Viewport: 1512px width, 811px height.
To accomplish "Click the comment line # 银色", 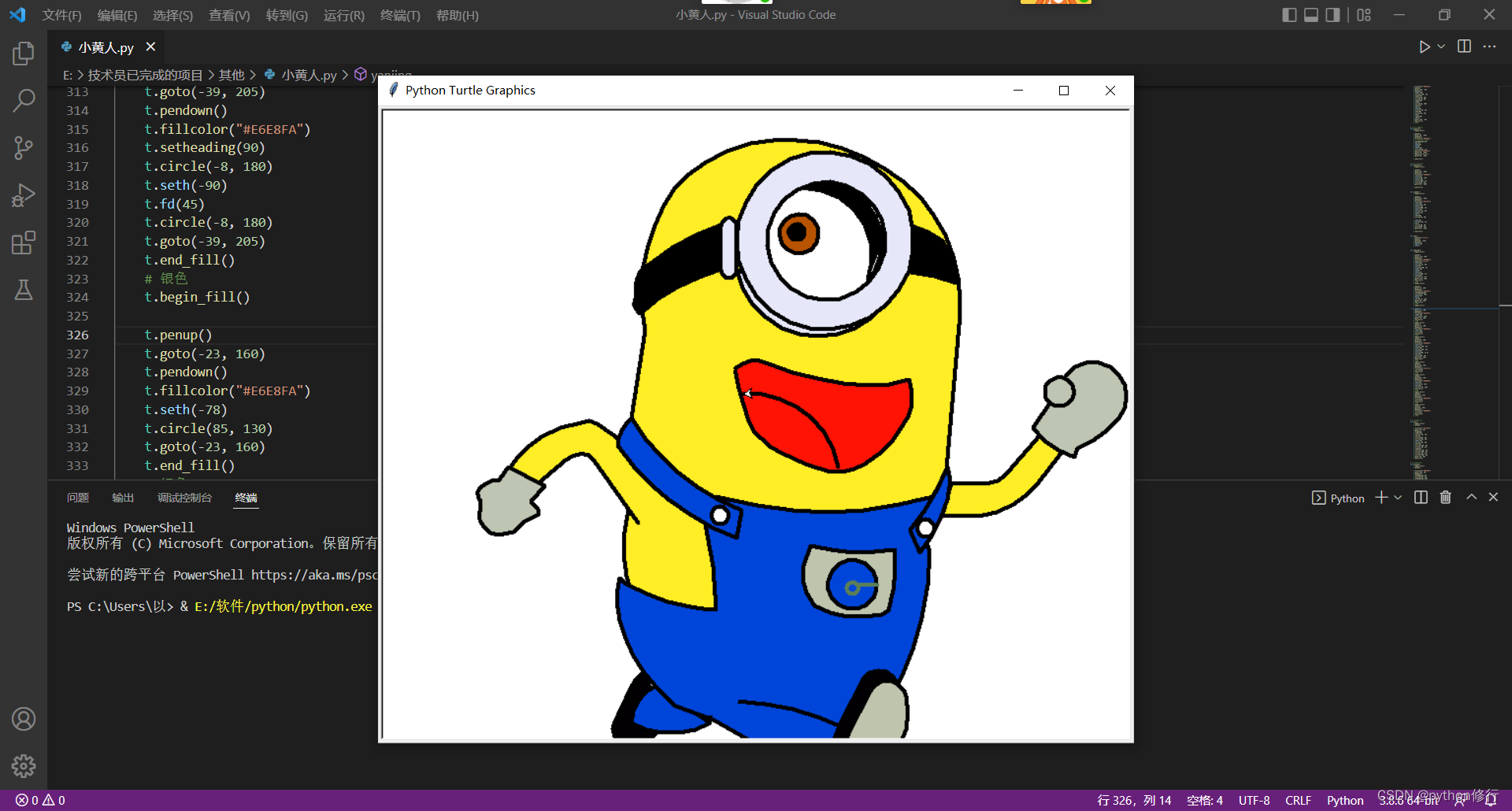I will click(x=166, y=278).
